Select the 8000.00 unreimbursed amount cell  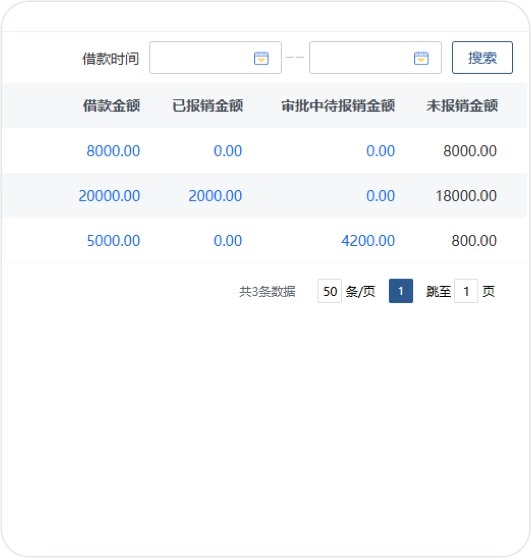[x=470, y=151]
